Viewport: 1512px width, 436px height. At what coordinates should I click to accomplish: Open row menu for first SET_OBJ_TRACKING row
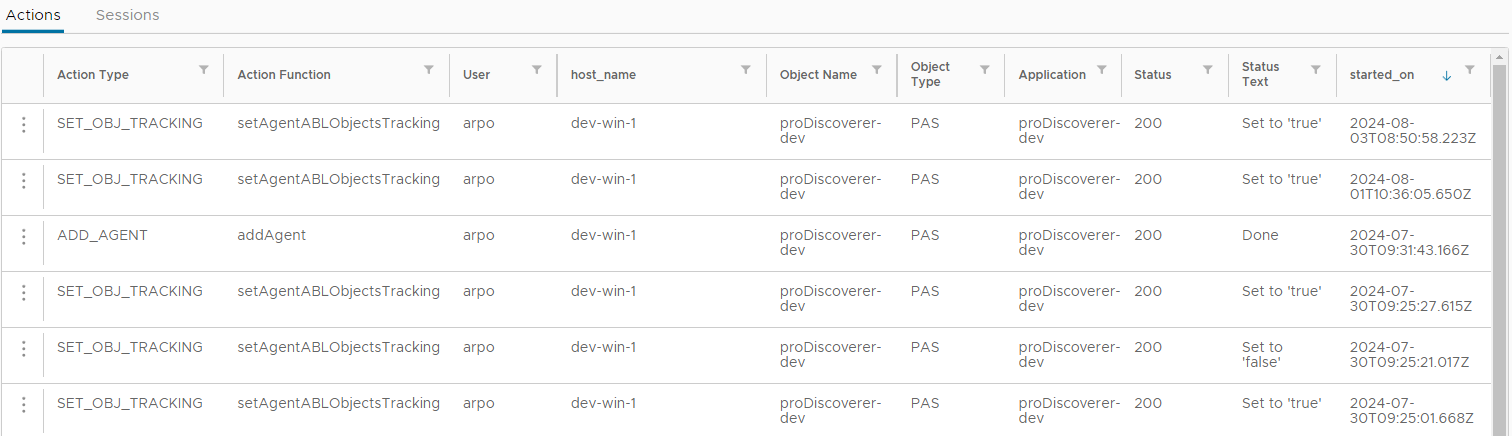(x=24, y=125)
